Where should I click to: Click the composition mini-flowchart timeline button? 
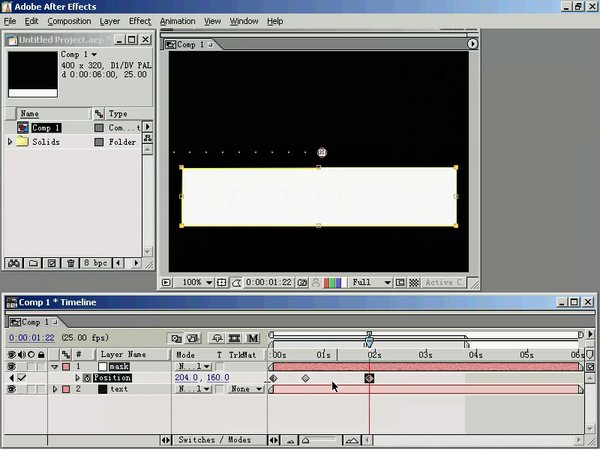[x=176, y=338]
